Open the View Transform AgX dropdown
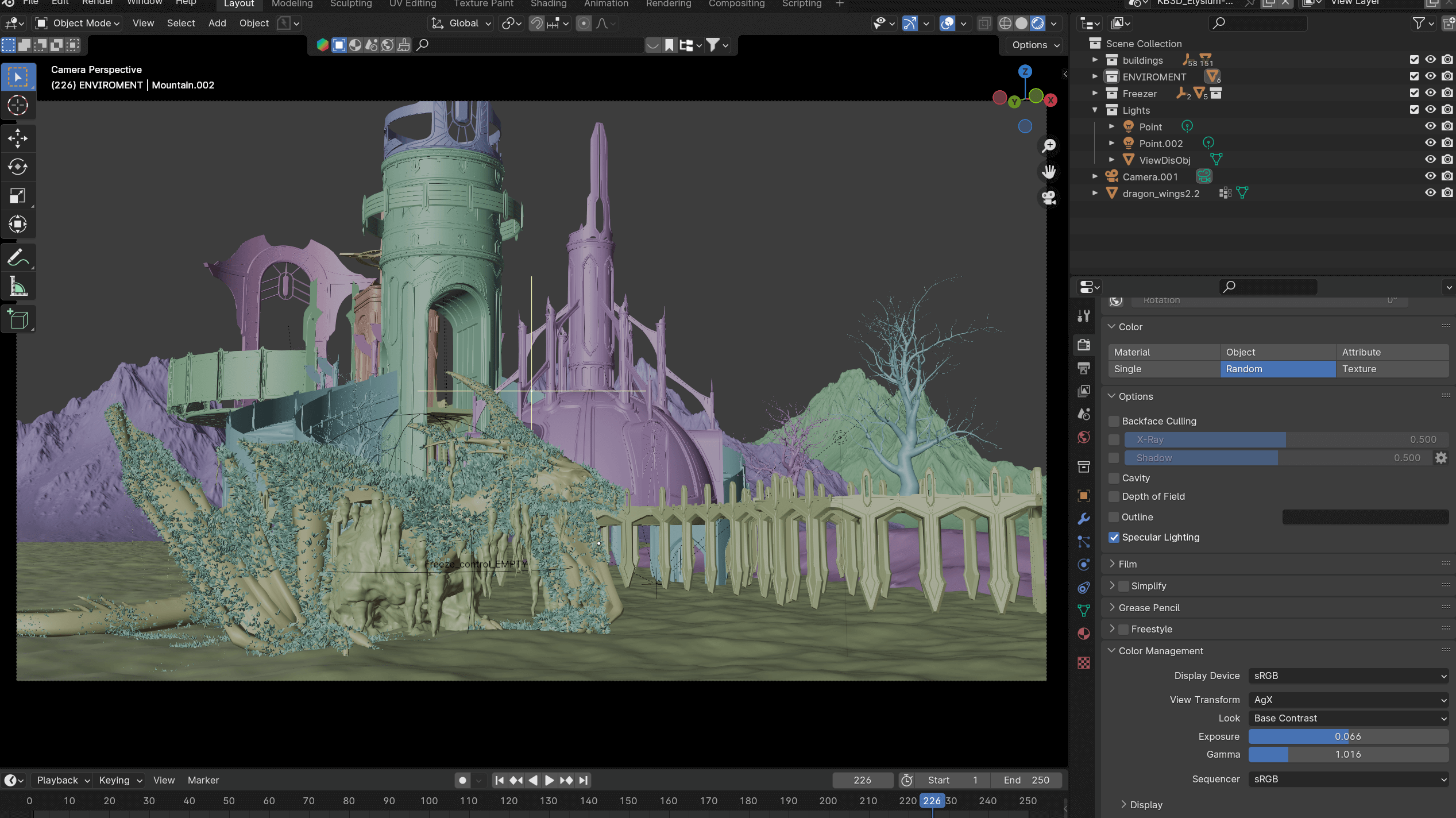Image resolution: width=1456 pixels, height=818 pixels. coord(1348,700)
